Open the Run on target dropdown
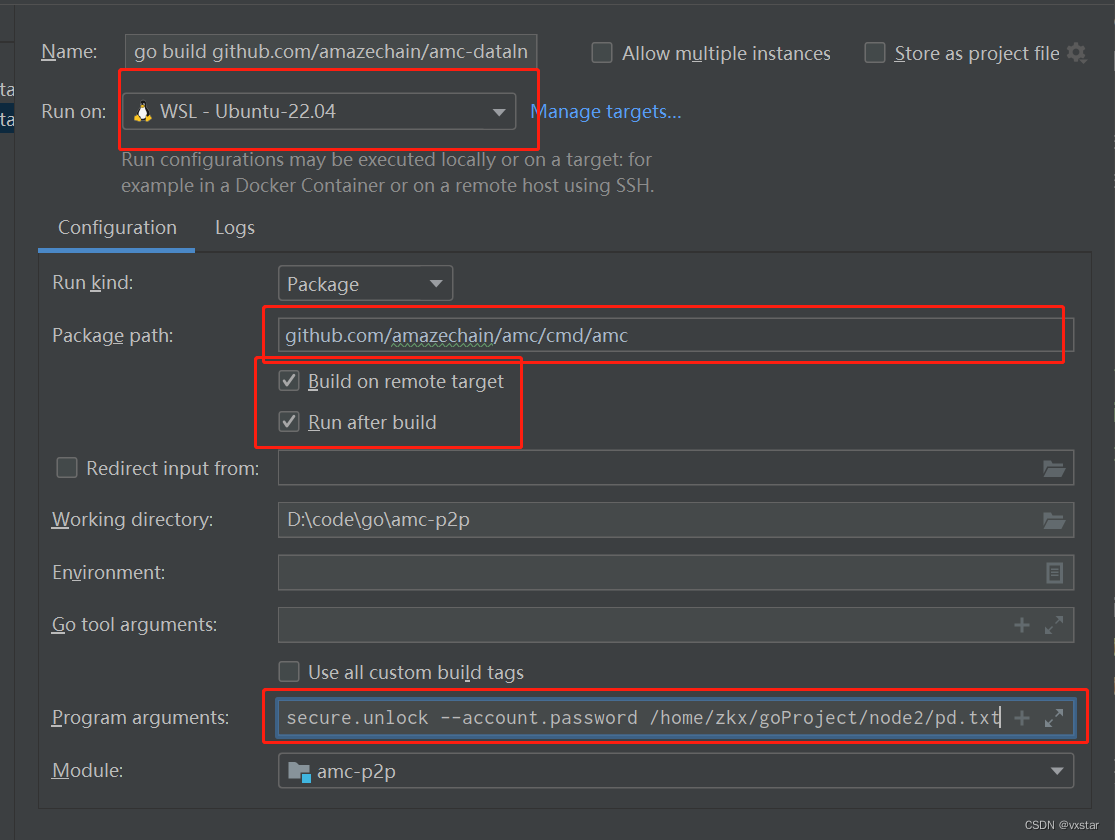This screenshot has height=840, width=1115. coord(319,112)
